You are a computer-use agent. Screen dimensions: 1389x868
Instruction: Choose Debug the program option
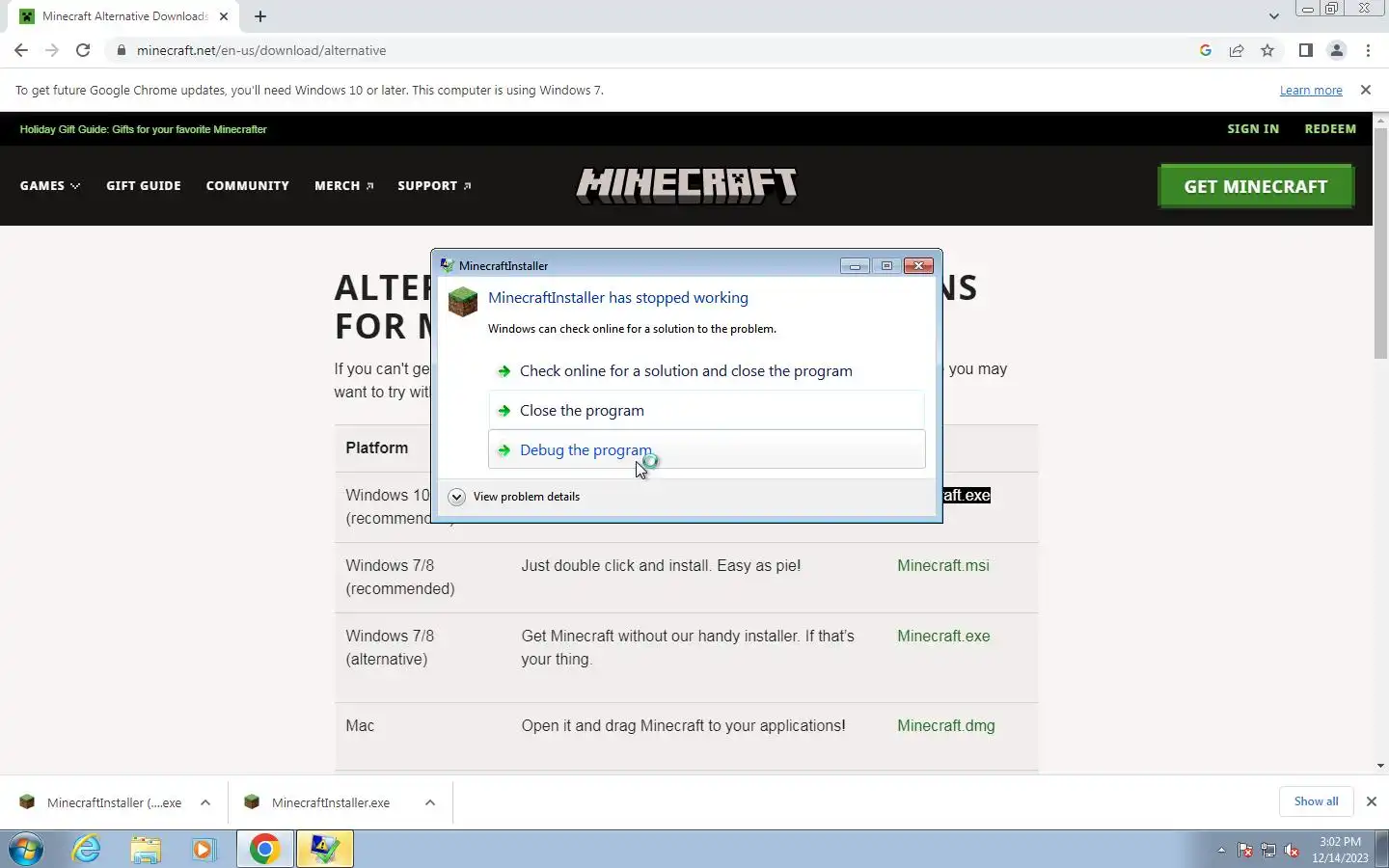(706, 449)
